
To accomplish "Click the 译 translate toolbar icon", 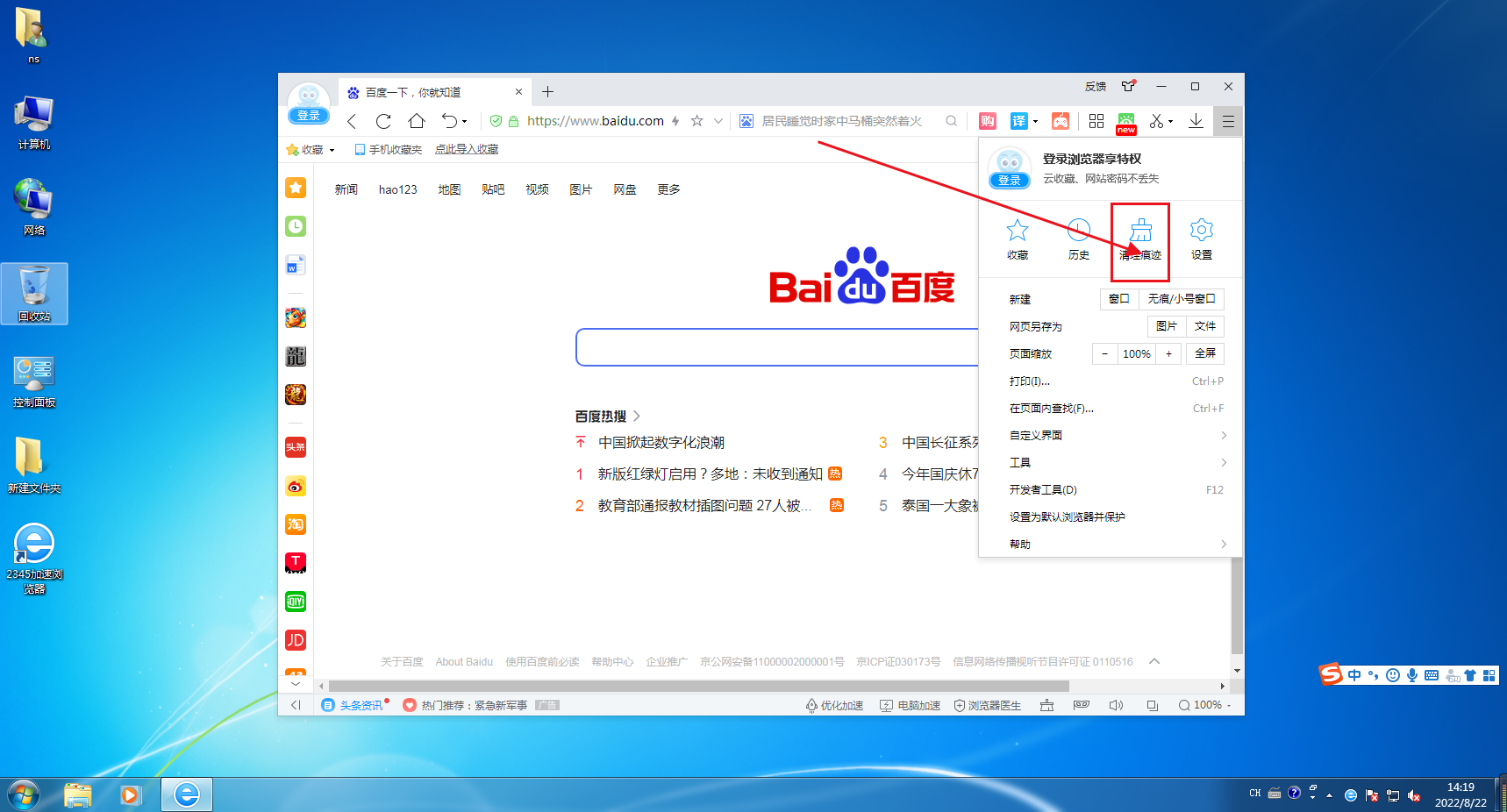I will 1018,121.
